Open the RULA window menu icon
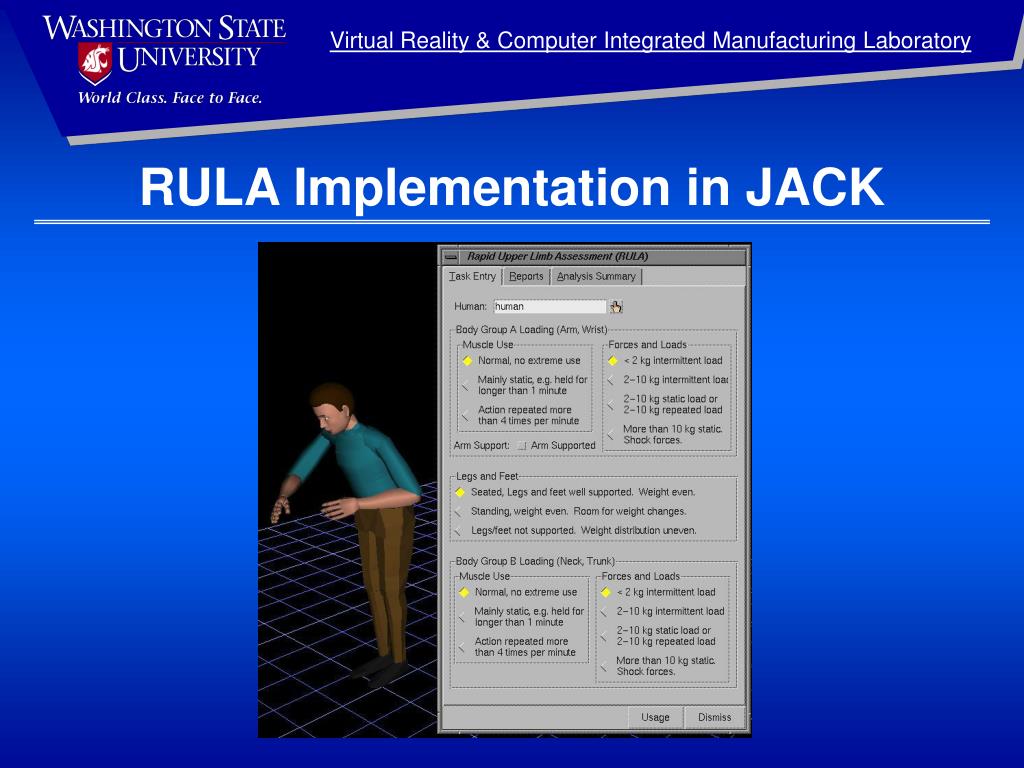Image resolution: width=1024 pixels, height=768 pixels. coord(451,257)
